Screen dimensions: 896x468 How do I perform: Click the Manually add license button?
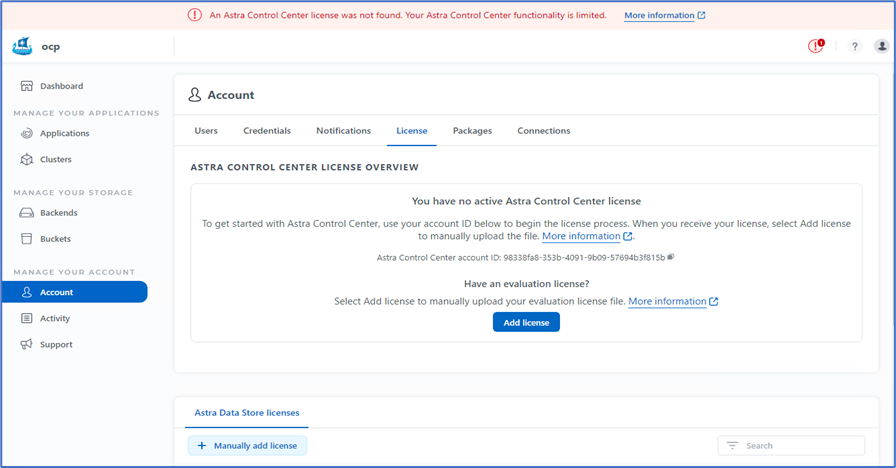click(x=247, y=445)
